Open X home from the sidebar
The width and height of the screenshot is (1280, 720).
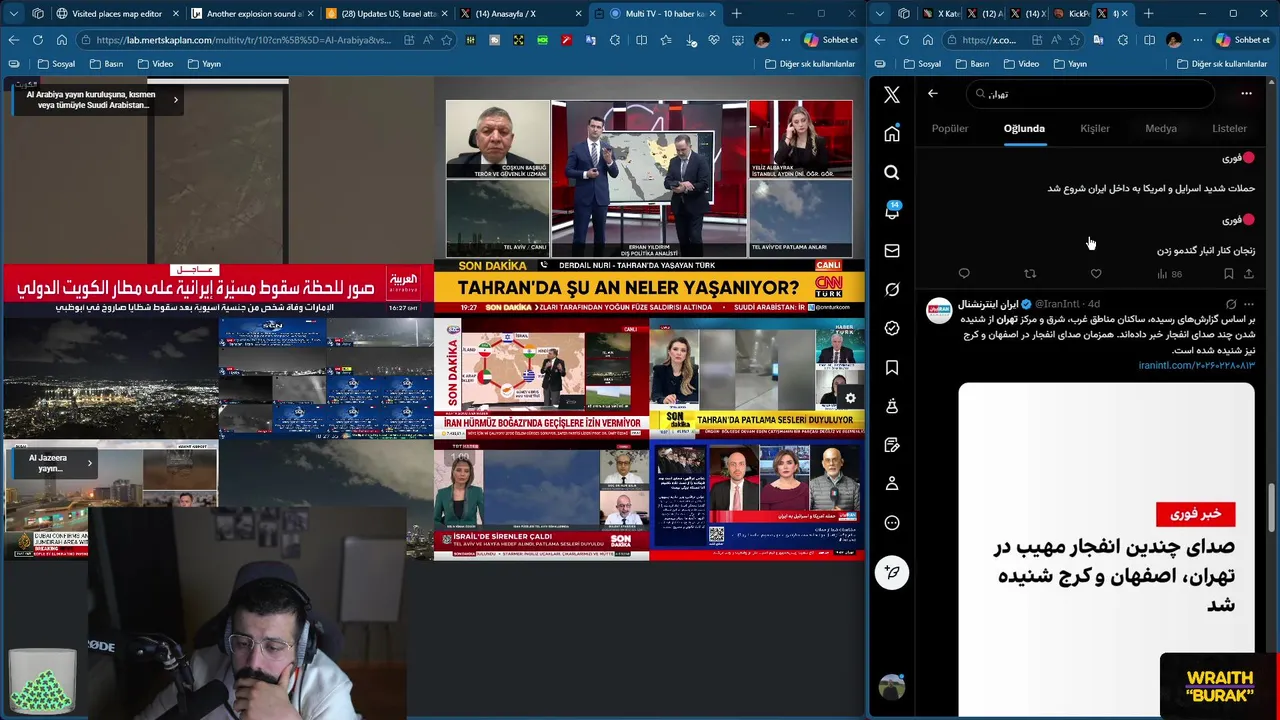892,134
